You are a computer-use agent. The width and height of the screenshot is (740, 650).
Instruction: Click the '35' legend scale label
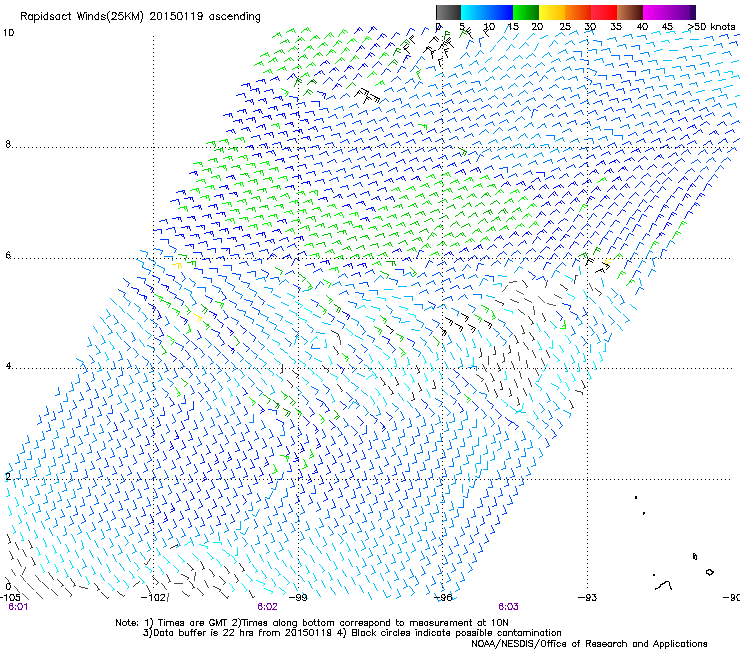point(616,27)
